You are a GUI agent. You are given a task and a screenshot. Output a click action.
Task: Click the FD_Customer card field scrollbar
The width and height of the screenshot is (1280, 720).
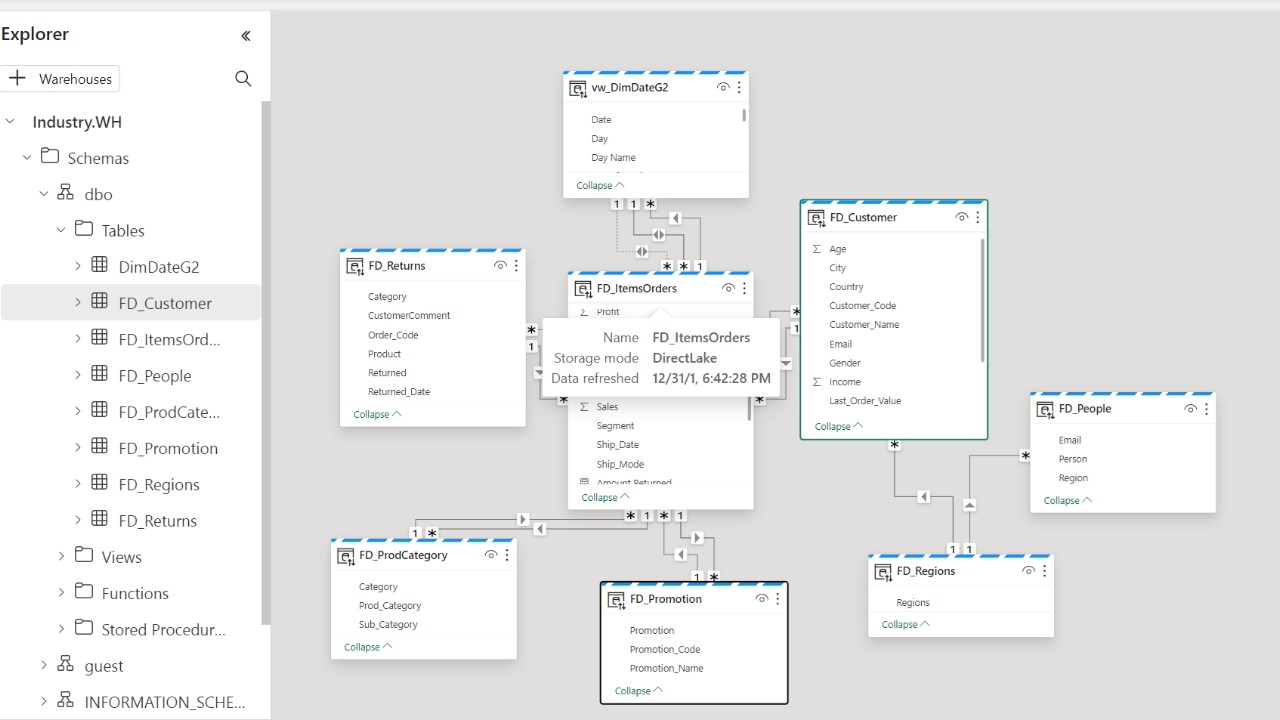(x=983, y=300)
